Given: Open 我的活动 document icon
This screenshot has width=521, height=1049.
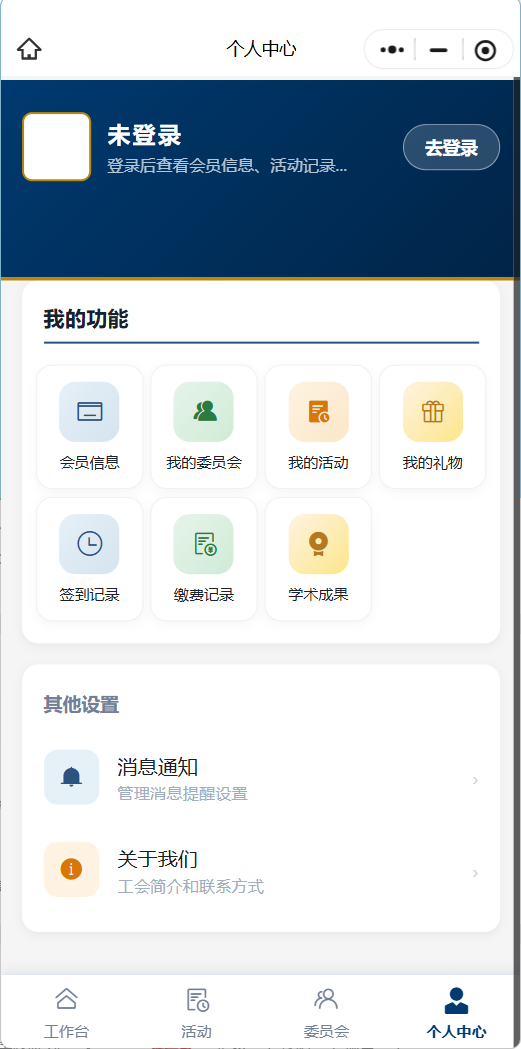Looking at the screenshot, I should pos(318,411).
